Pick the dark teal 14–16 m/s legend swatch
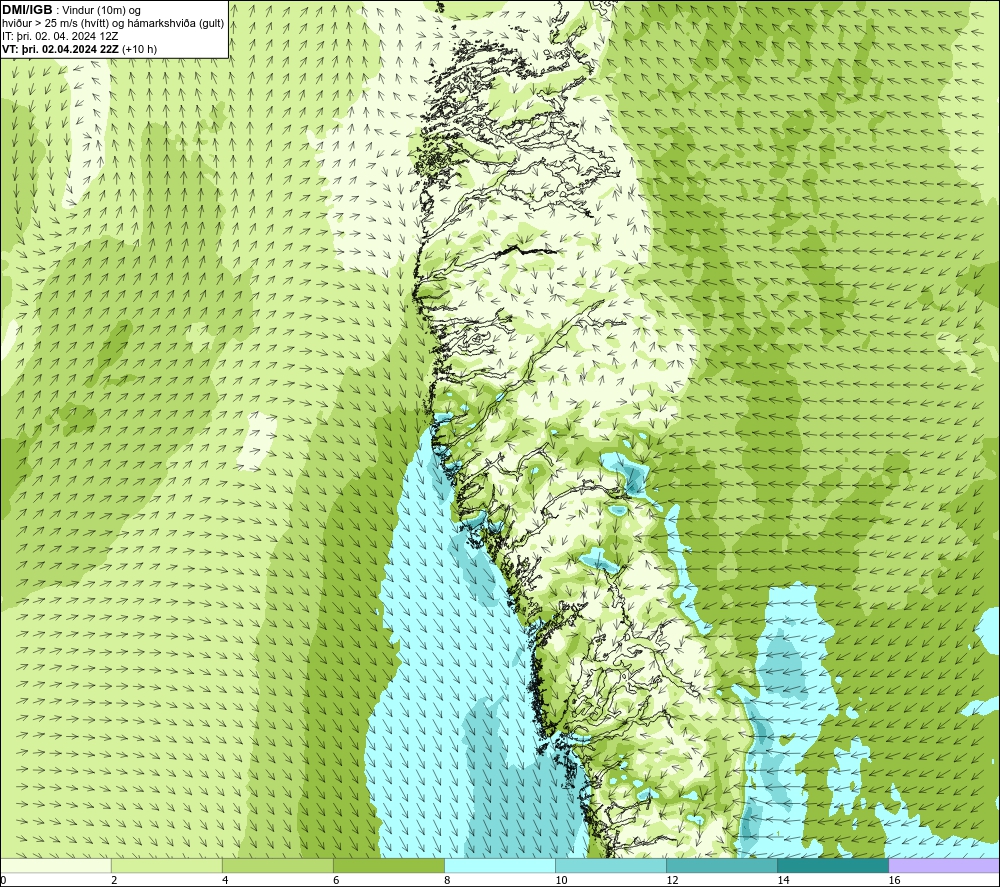 point(832,865)
